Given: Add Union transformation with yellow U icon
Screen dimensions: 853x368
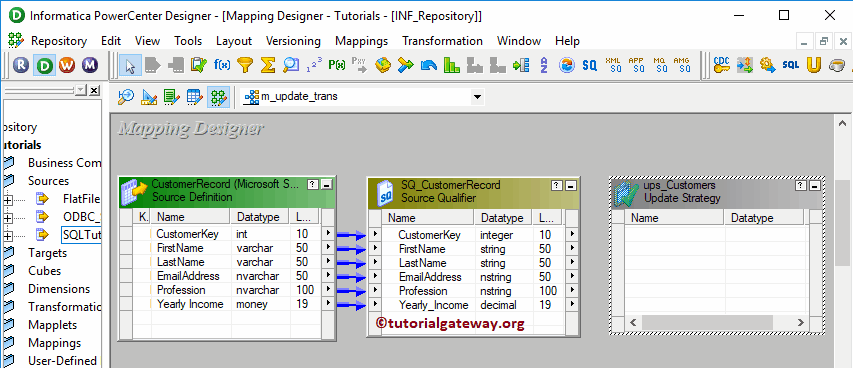Looking at the screenshot, I should [x=814, y=65].
